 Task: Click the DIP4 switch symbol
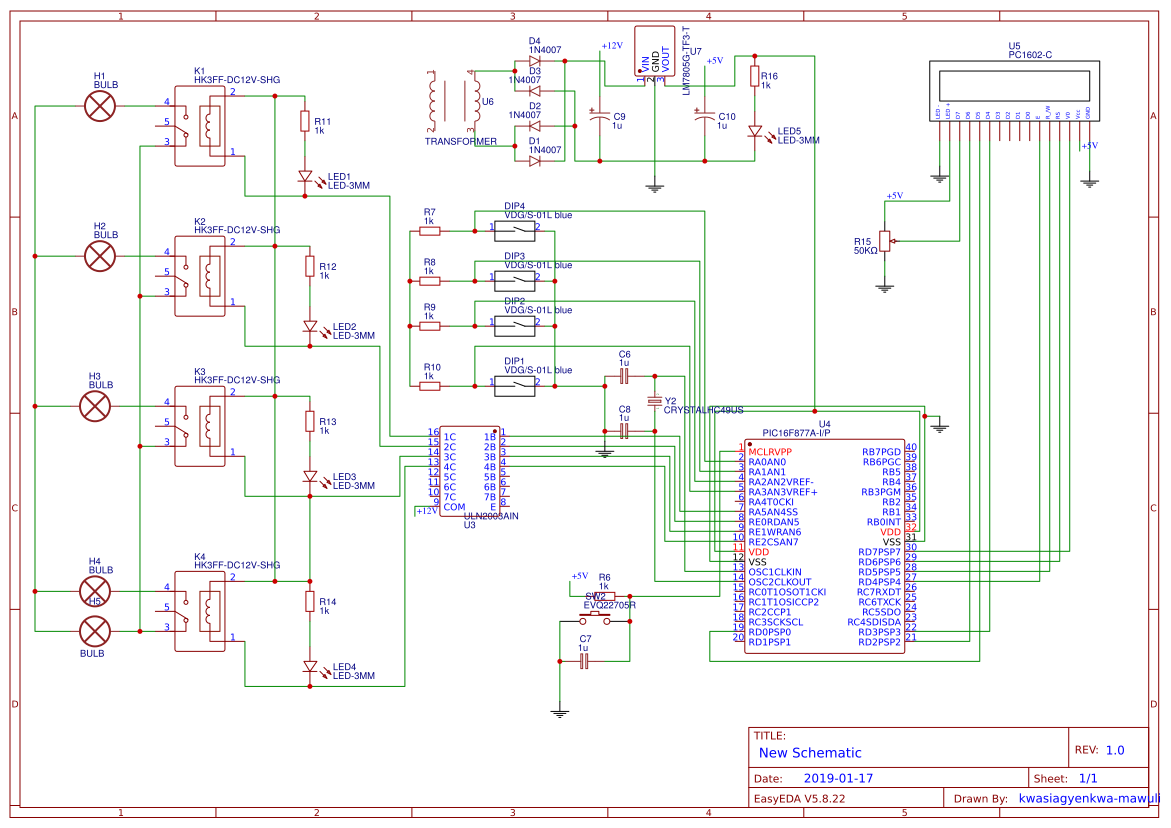(515, 231)
